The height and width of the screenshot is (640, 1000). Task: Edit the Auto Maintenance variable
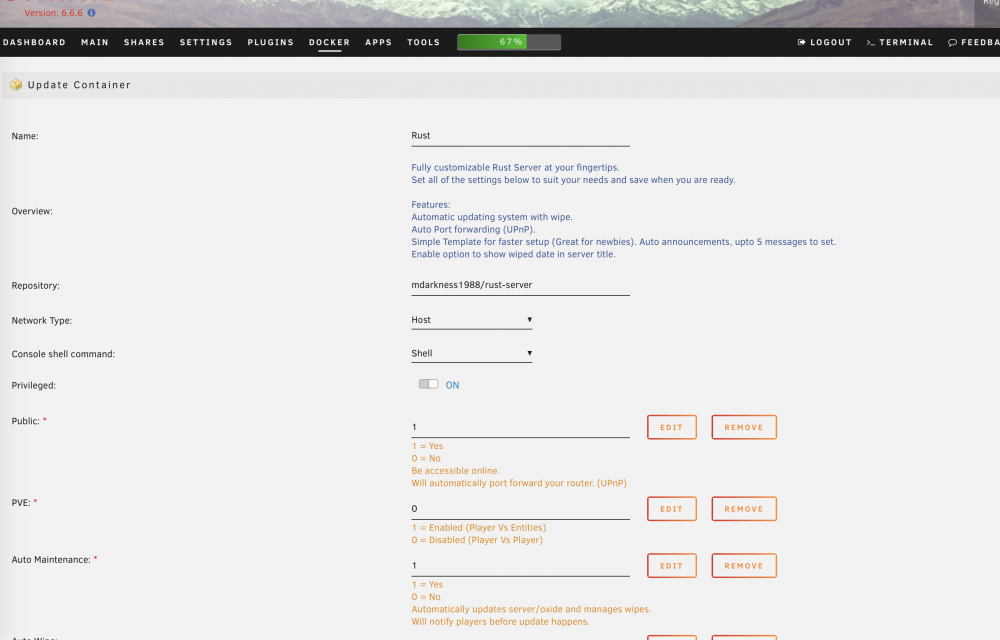pos(672,565)
